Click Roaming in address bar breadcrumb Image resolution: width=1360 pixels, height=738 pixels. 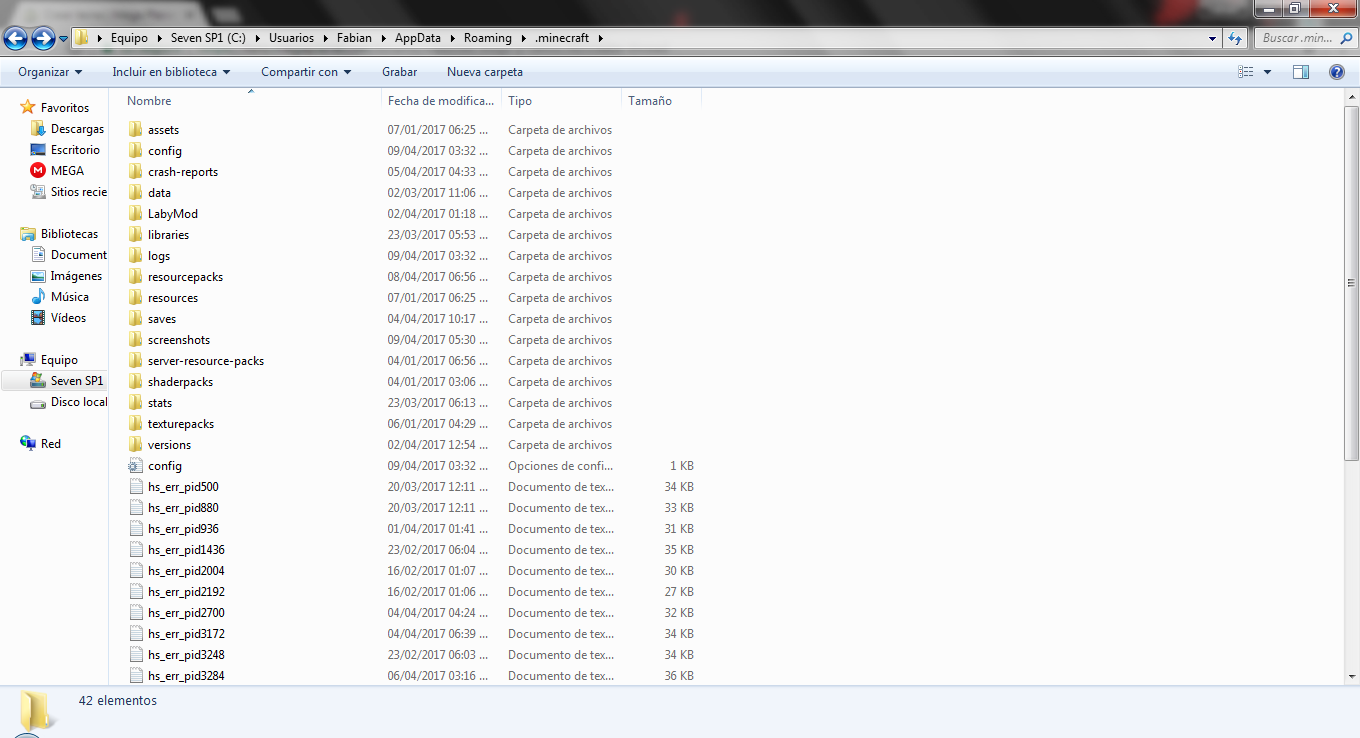487,38
